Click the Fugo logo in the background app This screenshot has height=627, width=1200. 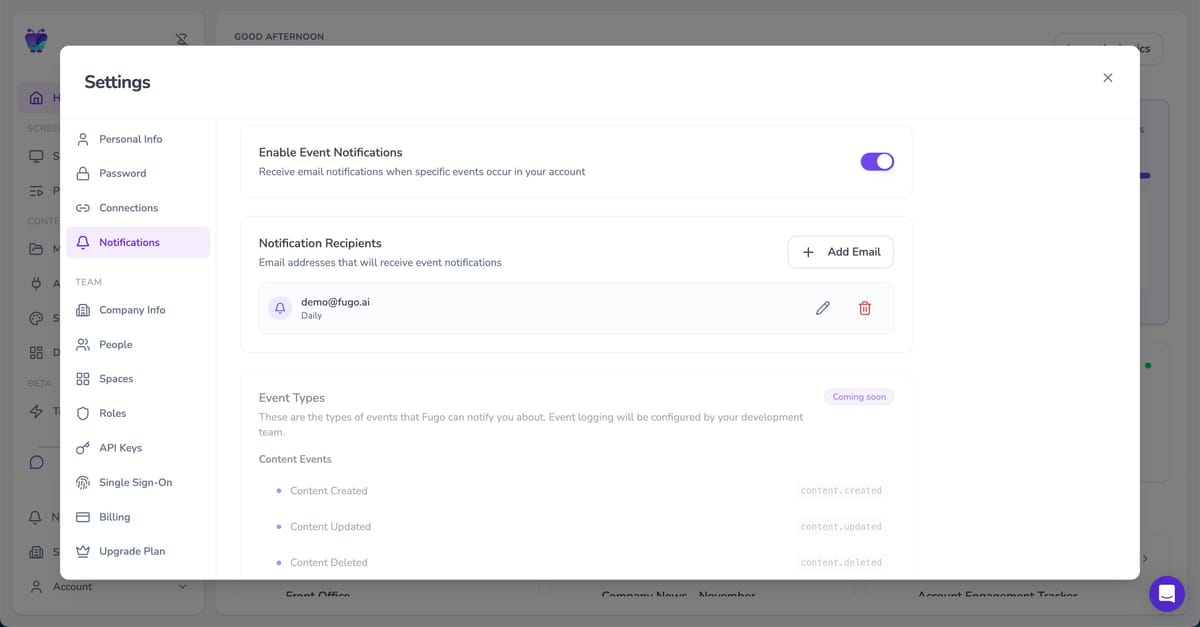tap(36, 40)
